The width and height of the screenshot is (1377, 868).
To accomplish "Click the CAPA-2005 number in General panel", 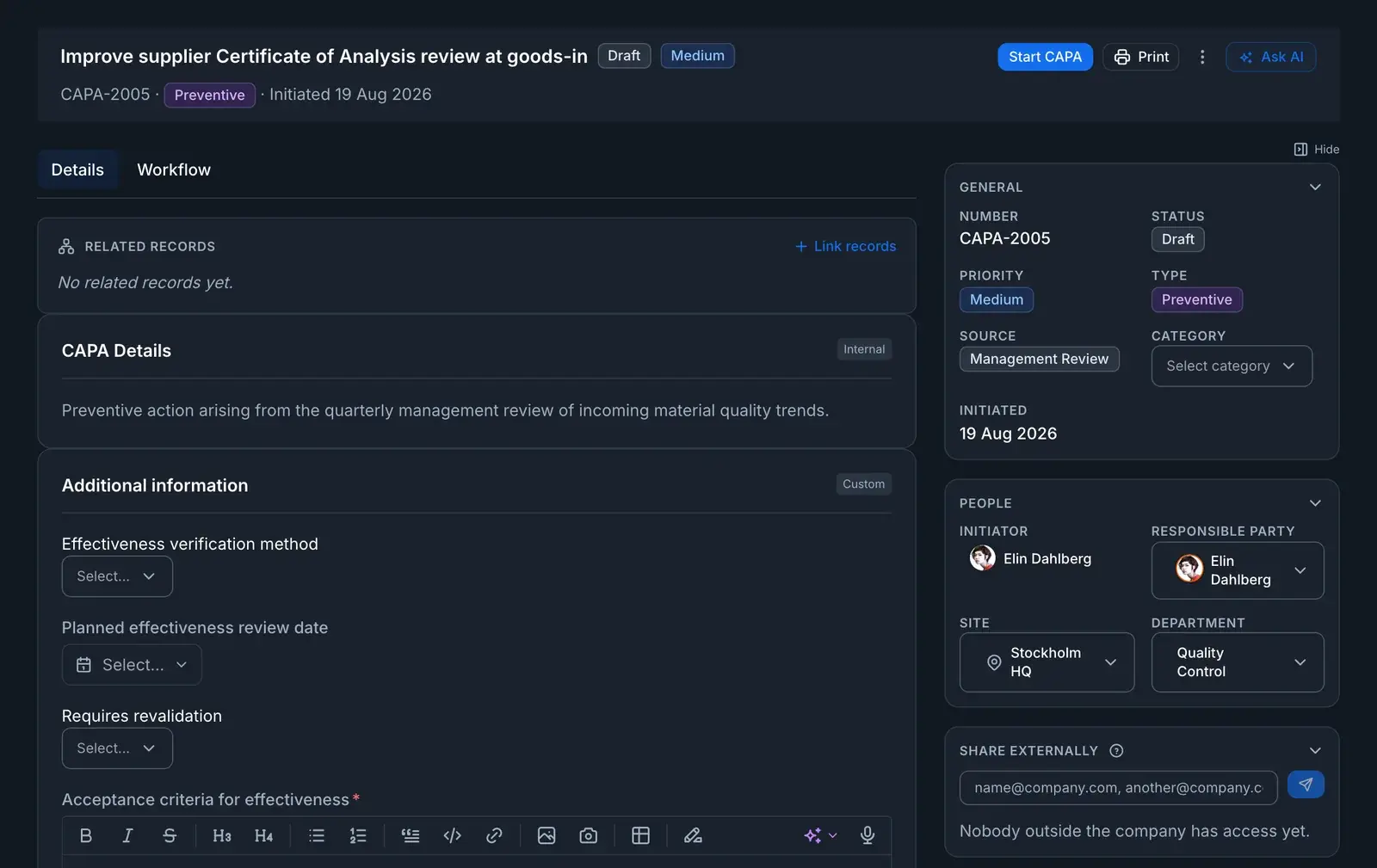I will pos(1004,238).
